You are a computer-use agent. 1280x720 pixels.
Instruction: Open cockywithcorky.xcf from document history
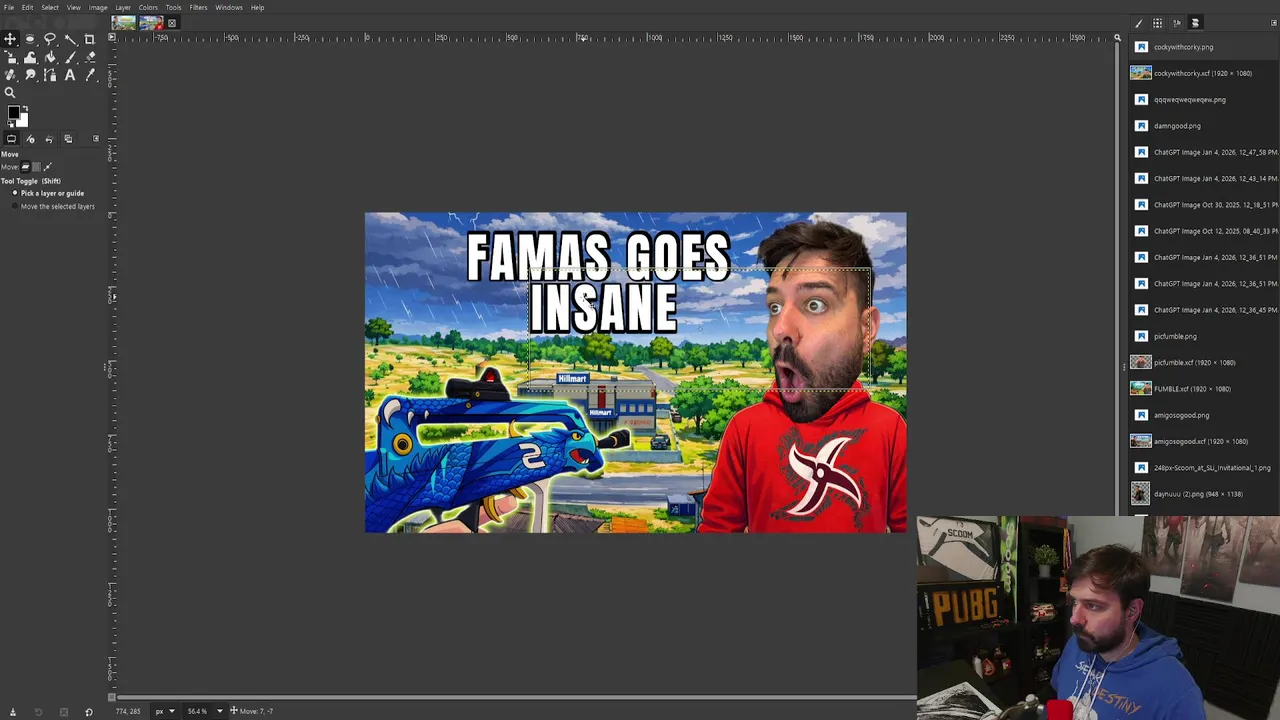[1203, 73]
